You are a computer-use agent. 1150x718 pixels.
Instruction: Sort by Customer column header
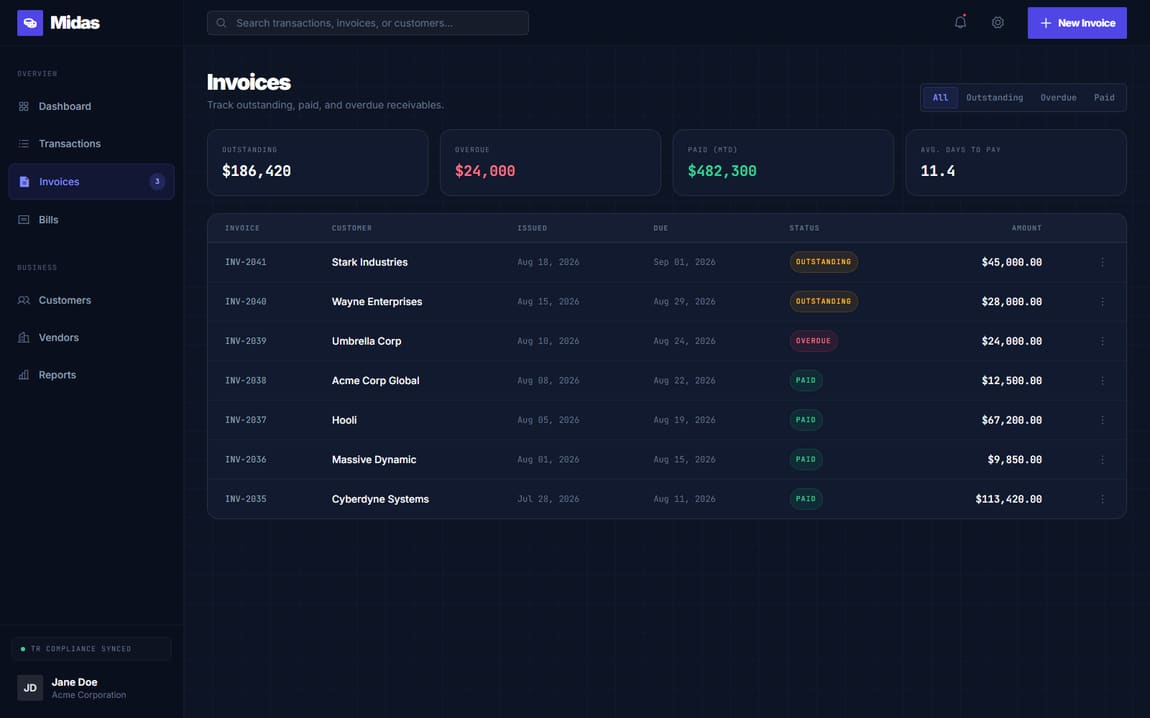351,228
